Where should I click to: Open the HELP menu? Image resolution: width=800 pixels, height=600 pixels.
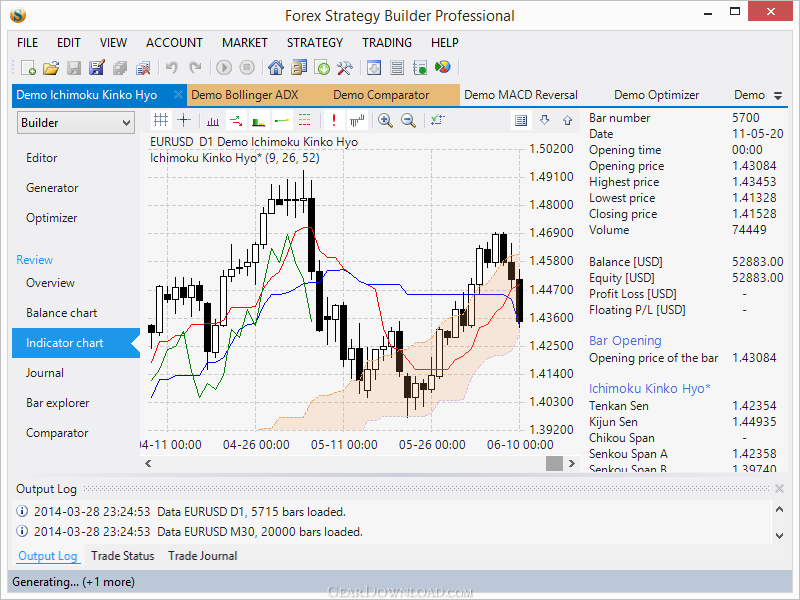point(444,43)
